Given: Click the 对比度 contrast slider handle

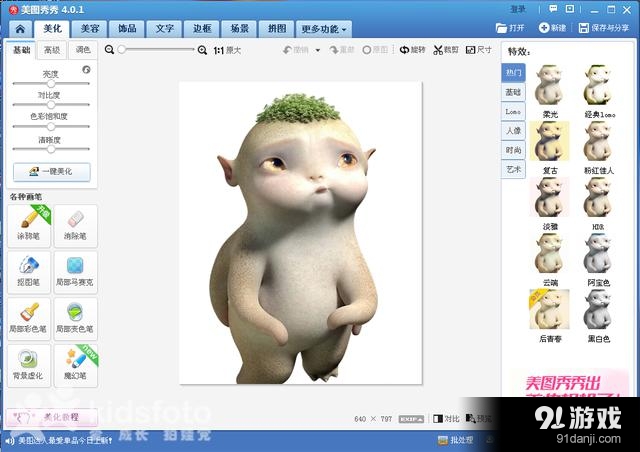Looking at the screenshot, I should (x=51, y=105).
